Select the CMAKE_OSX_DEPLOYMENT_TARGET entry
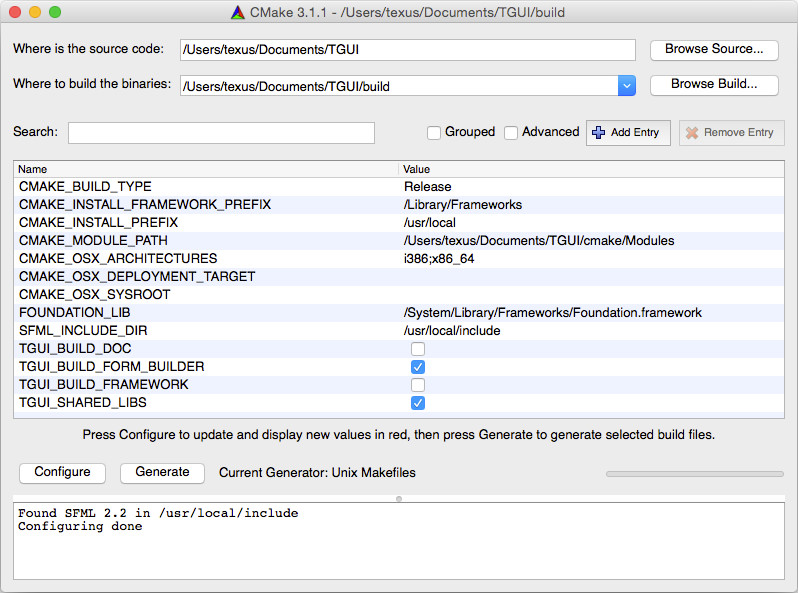Viewport: 798px width, 593px height. coord(137,277)
